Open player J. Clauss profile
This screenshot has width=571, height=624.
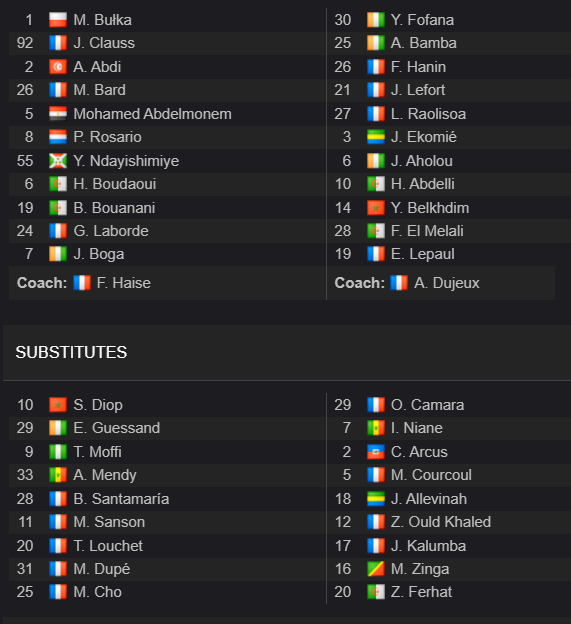(x=104, y=43)
